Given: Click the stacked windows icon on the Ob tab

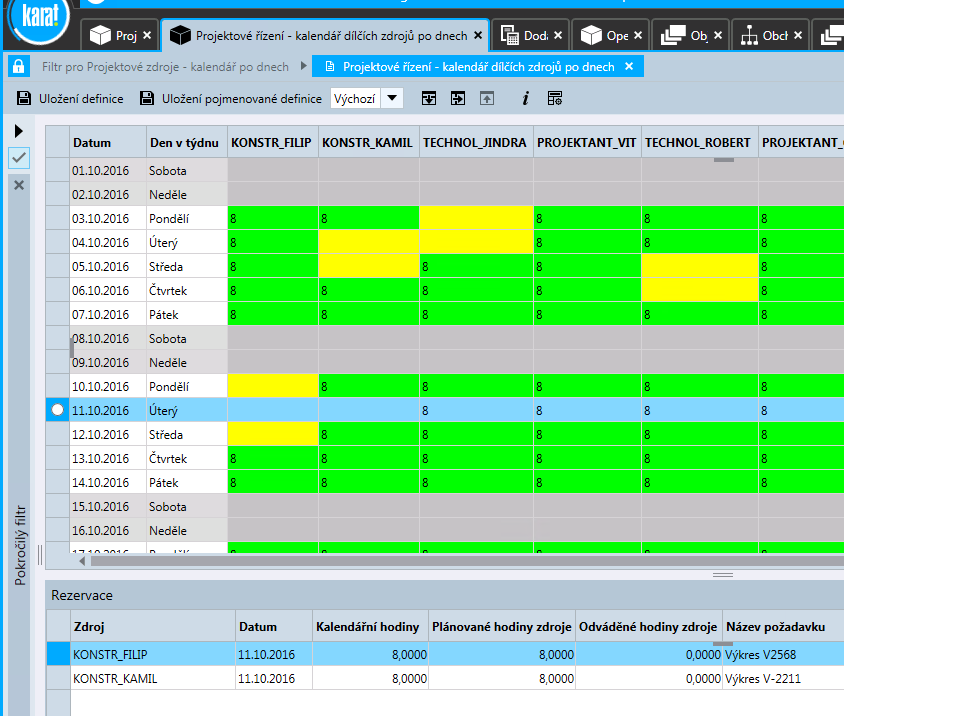Looking at the screenshot, I should click(x=673, y=35).
